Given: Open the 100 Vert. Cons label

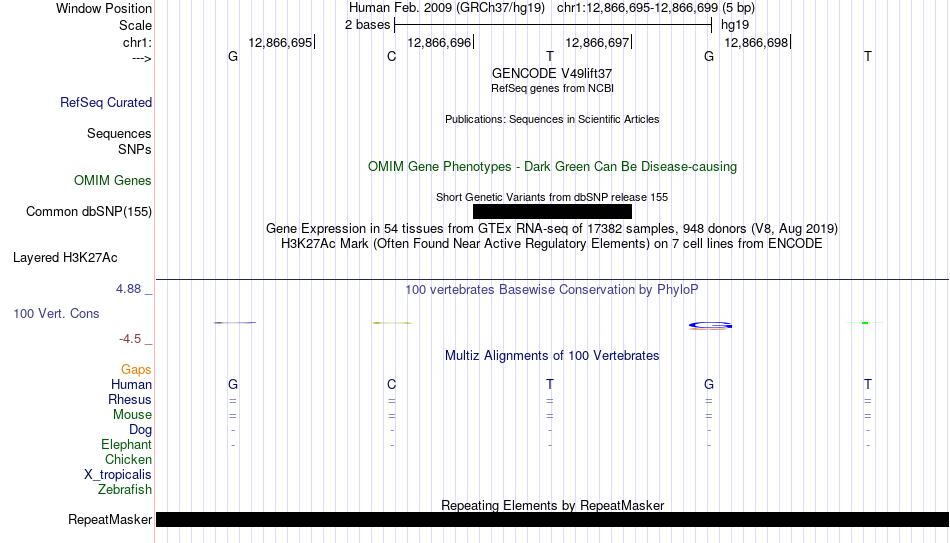Looking at the screenshot, I should (56, 313).
